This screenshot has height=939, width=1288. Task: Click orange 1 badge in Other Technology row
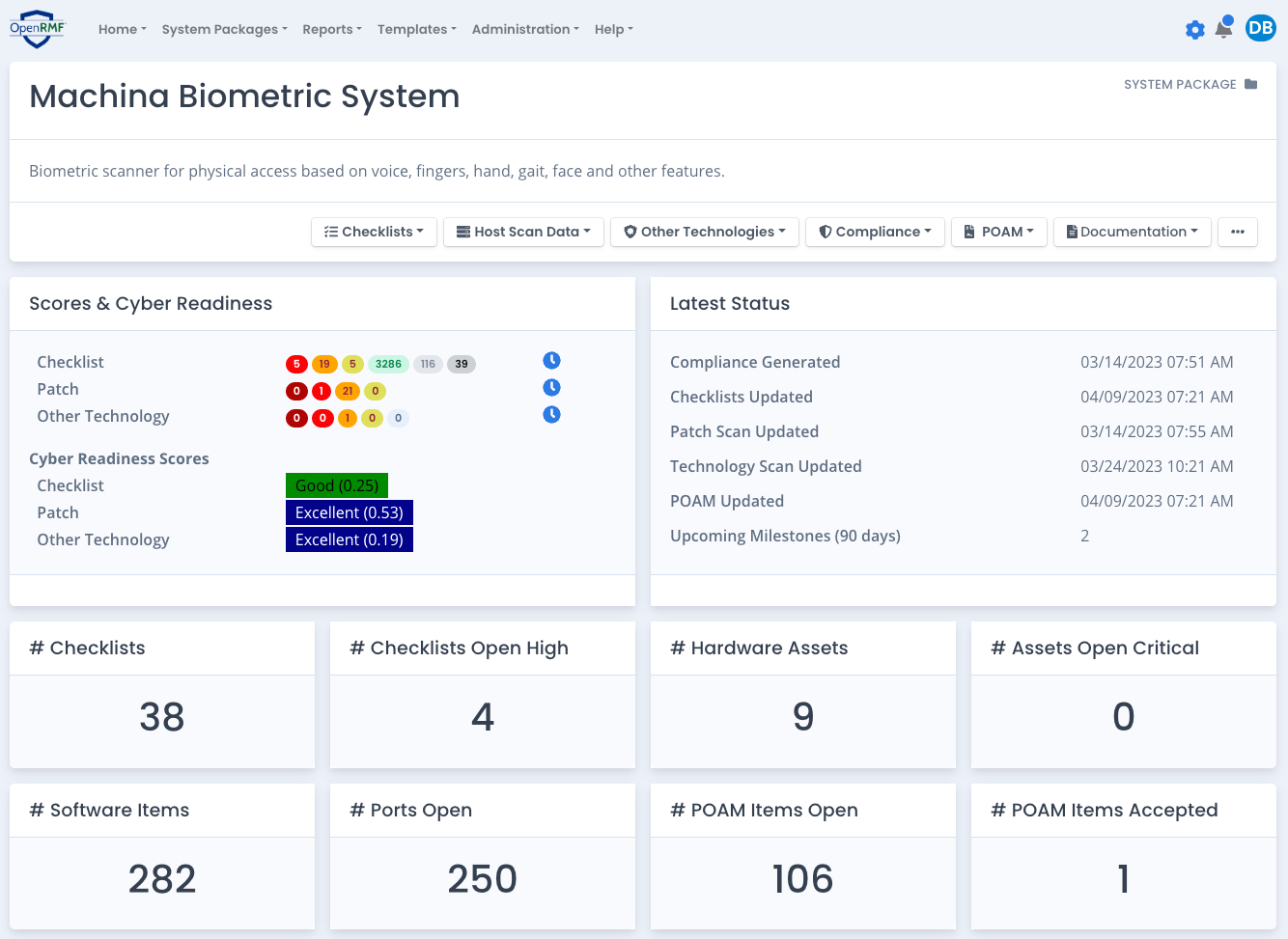tap(348, 418)
